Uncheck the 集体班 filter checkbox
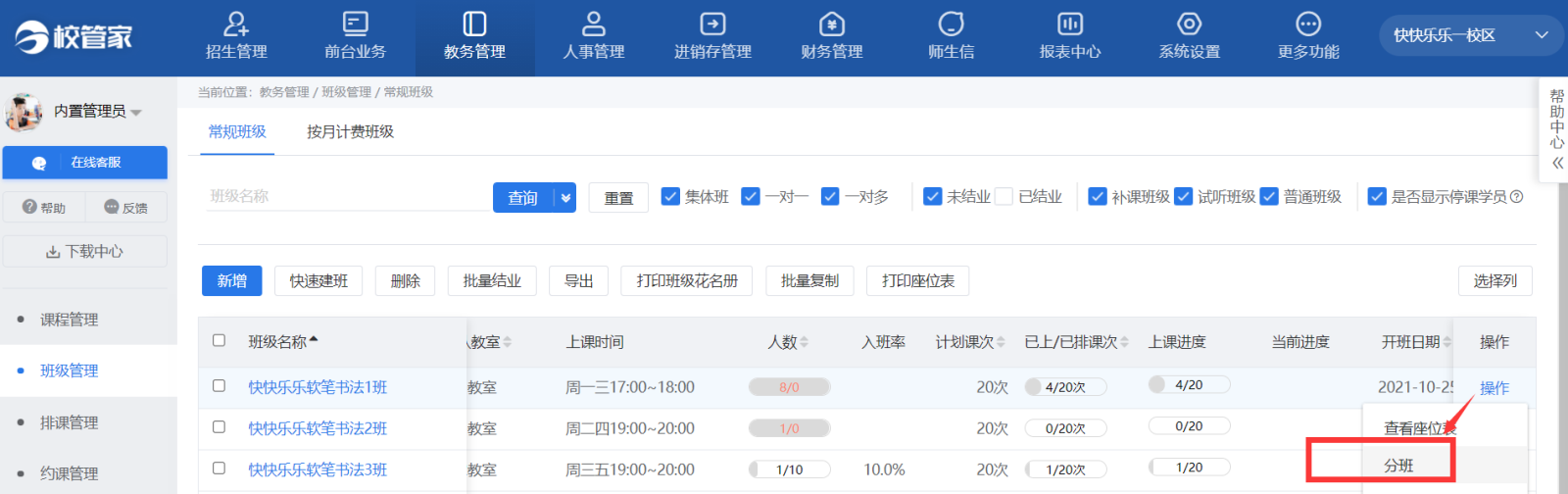 click(670, 197)
